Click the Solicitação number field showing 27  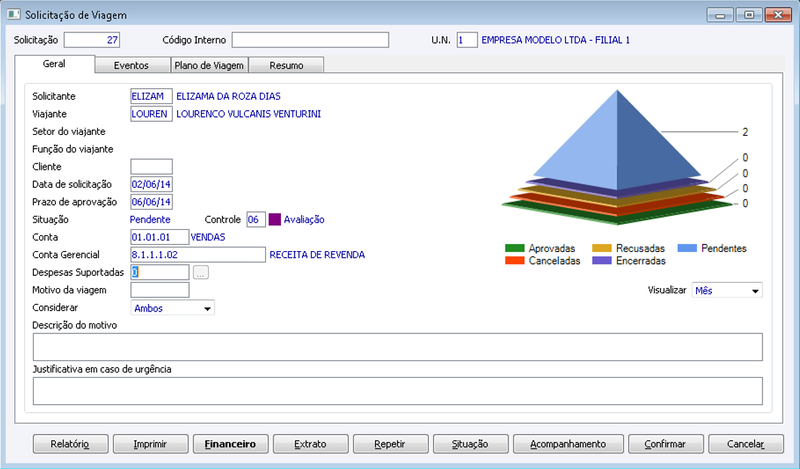[92, 40]
